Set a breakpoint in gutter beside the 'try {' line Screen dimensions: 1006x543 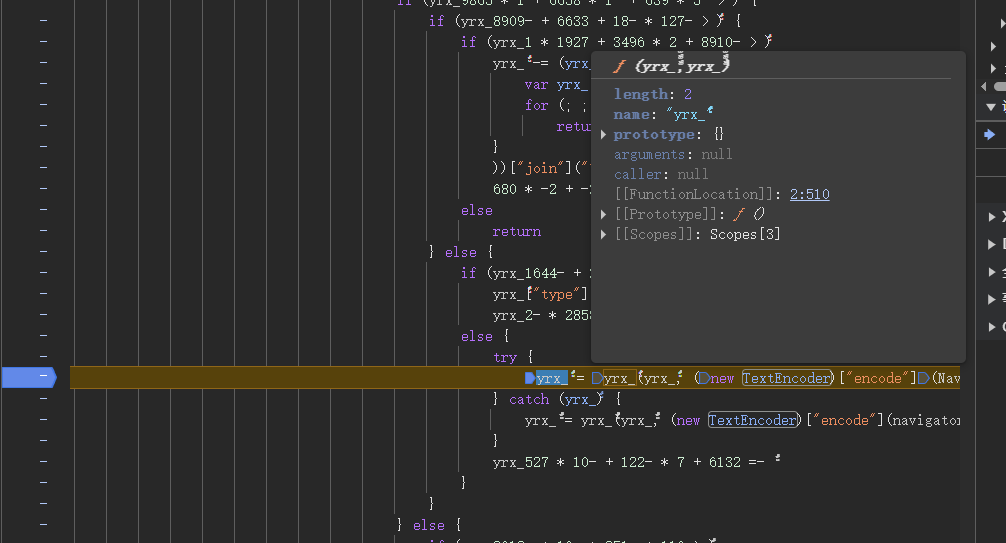pyautogui.click(x=43, y=356)
